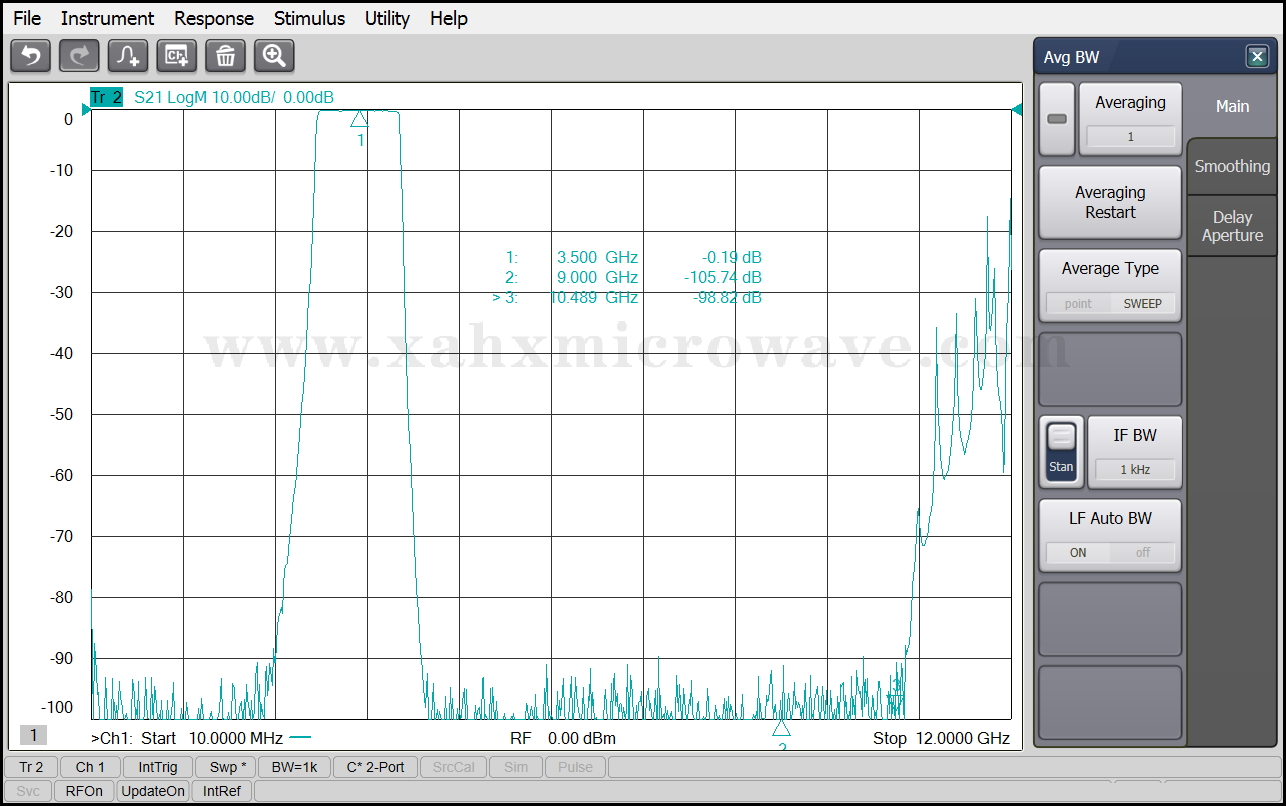This screenshot has height=806, width=1286.
Task: Click the Redo toolbar icon
Action: pos(79,56)
